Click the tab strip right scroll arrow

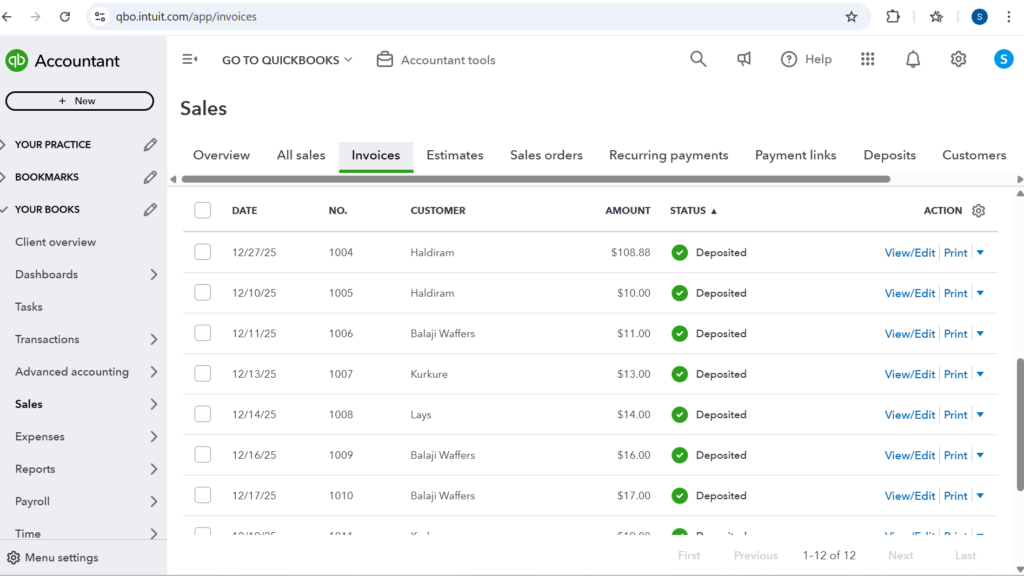point(1019,179)
